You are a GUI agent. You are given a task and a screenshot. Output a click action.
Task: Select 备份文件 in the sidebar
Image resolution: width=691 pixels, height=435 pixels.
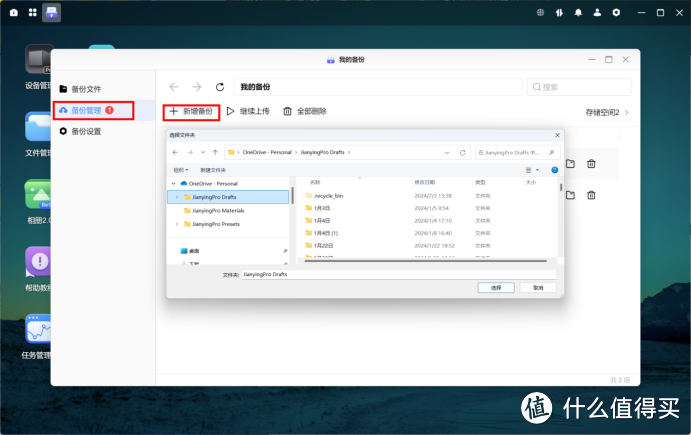coord(86,89)
